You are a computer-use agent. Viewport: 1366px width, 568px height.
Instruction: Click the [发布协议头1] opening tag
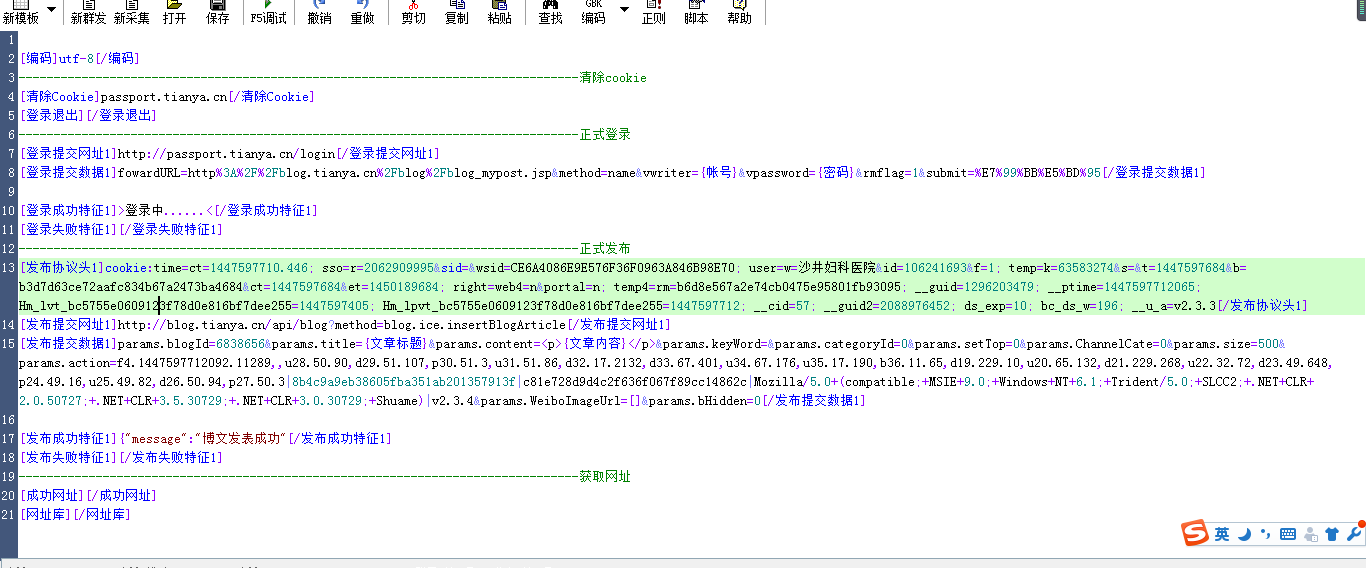(62, 268)
